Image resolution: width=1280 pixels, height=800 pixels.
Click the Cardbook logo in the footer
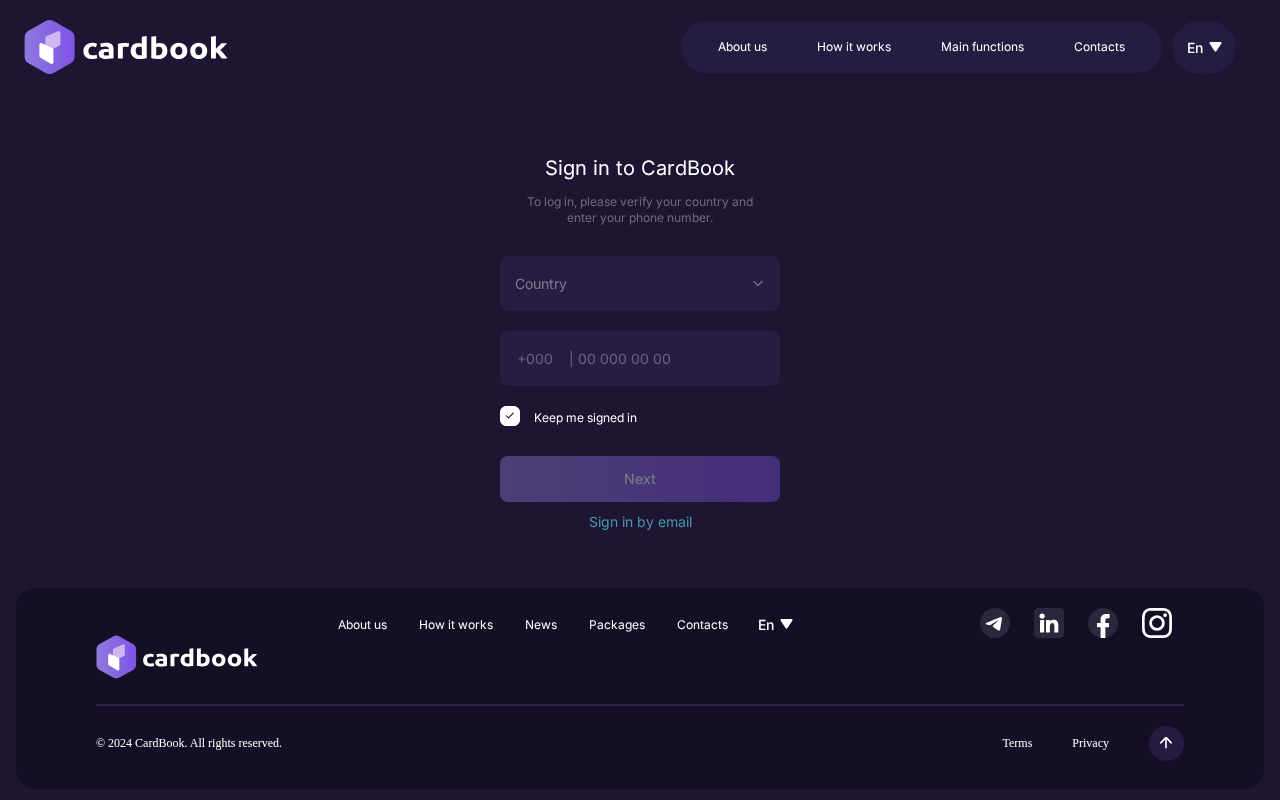click(x=177, y=657)
